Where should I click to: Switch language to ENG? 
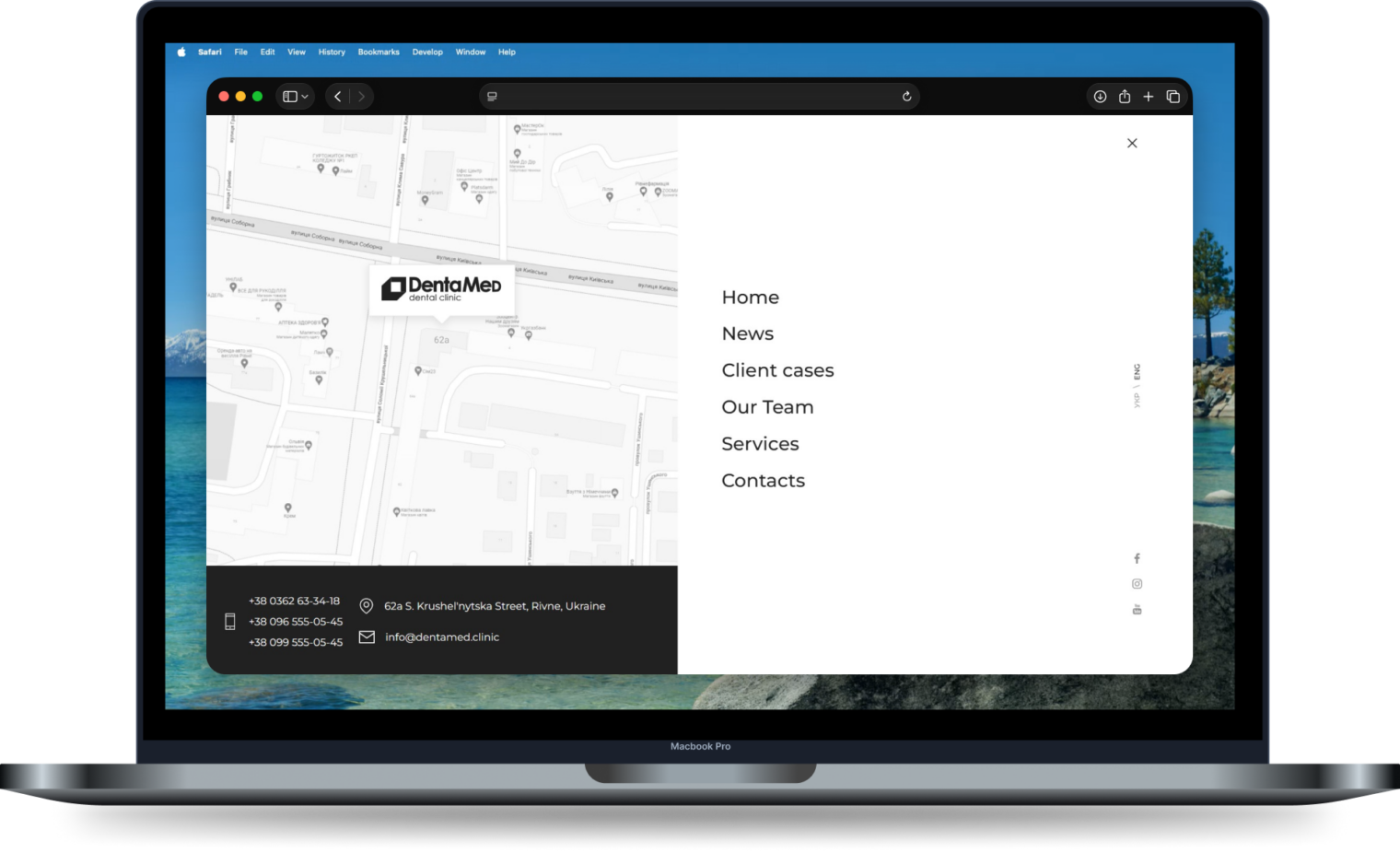pyautogui.click(x=1137, y=372)
